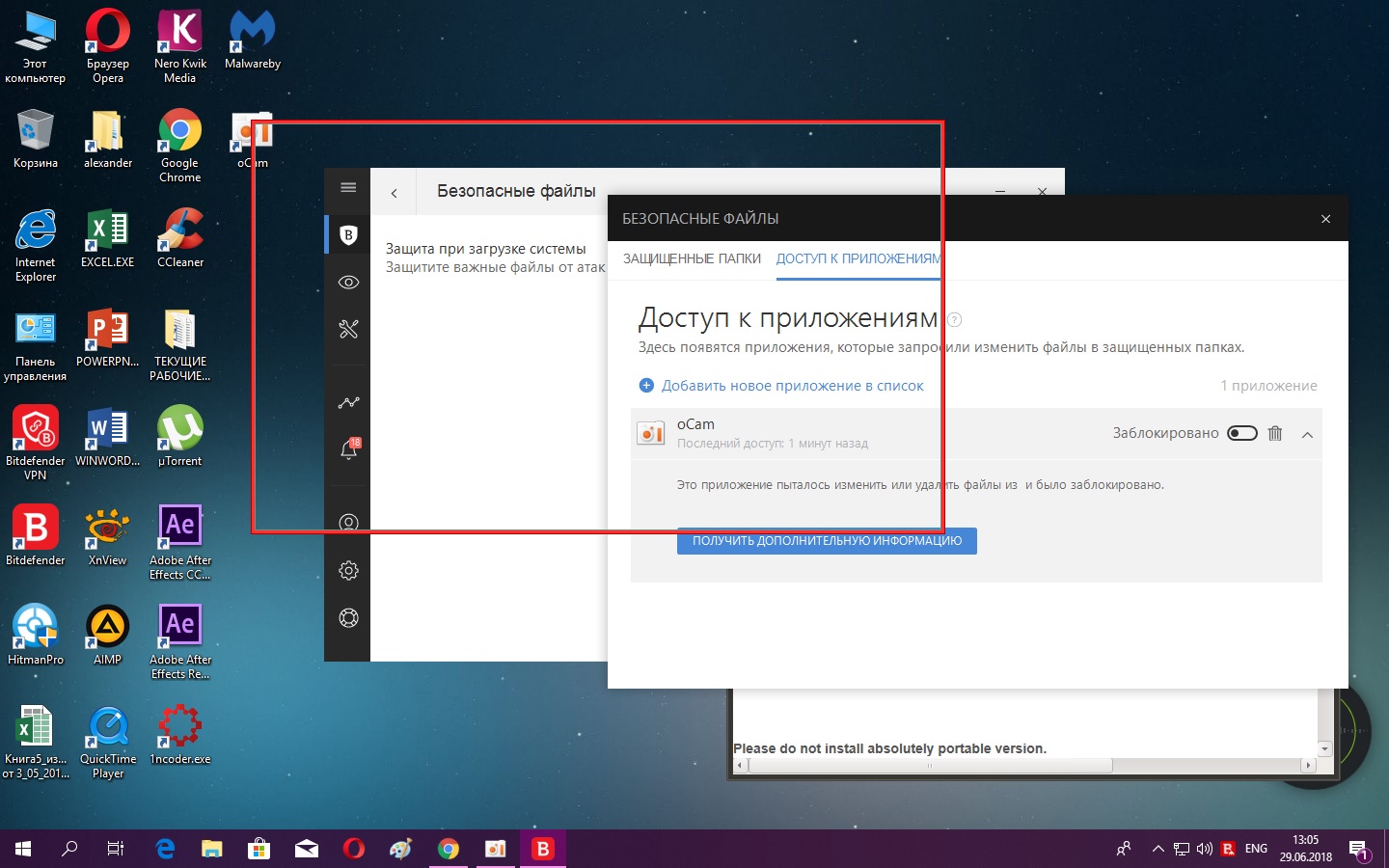The image size is (1389, 868).
Task: Open Bitdefender from the taskbar
Action: tap(542, 849)
